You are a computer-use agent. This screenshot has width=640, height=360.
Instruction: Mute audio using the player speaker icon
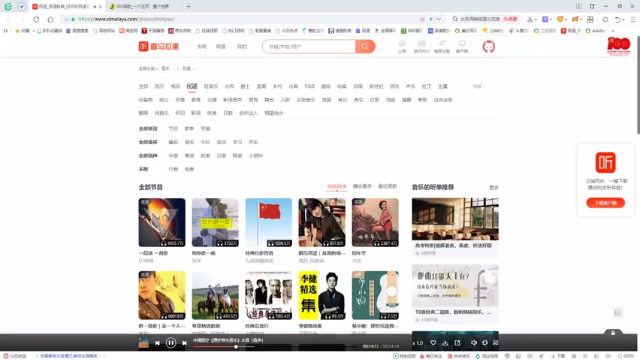tap(473, 343)
